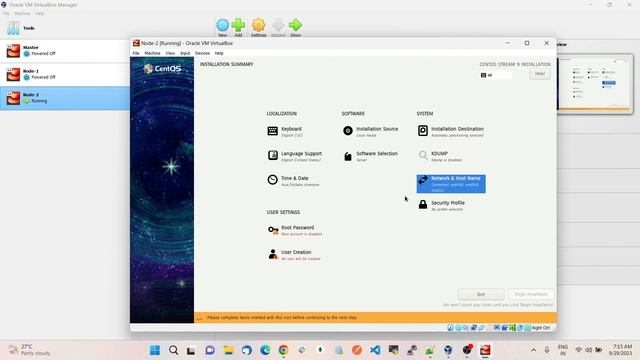The image size is (640, 360).
Task: Open taskbar Search
Action: pos(173,350)
